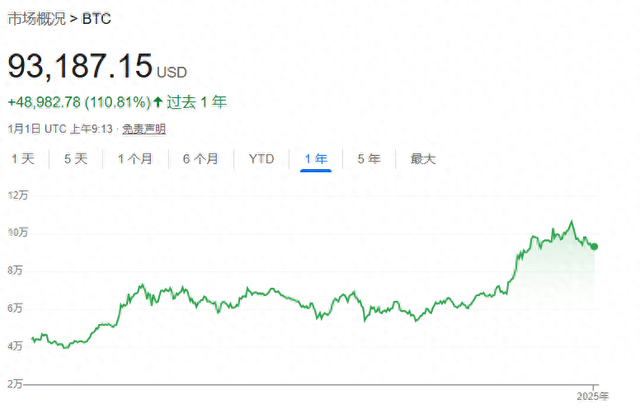
Task: Choose the 6 个月 range tab
Action: [x=201, y=159]
